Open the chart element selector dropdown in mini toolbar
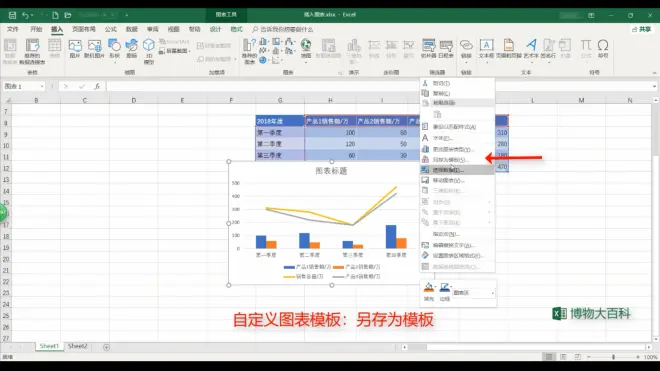Viewport: 660px width, 371px height. [492, 293]
